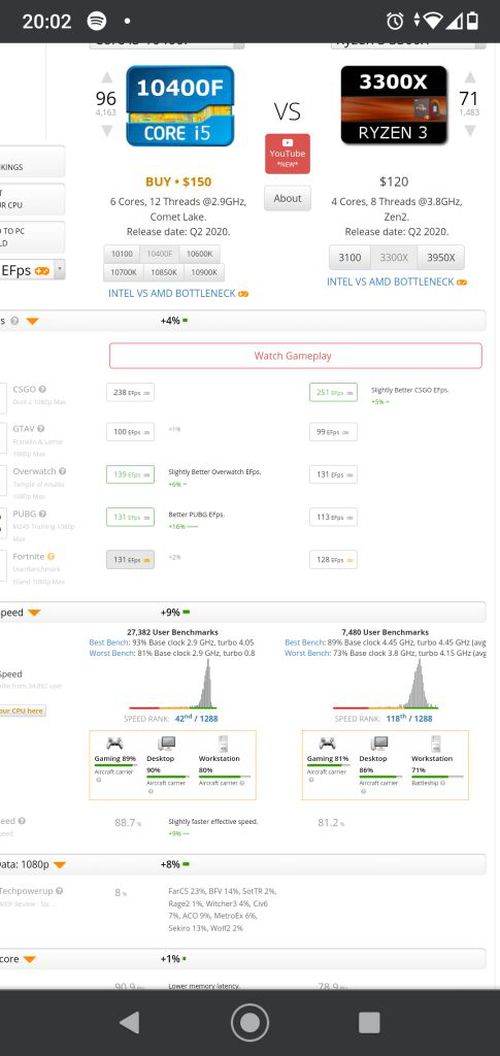Select the 10900K model variant

tap(204, 272)
